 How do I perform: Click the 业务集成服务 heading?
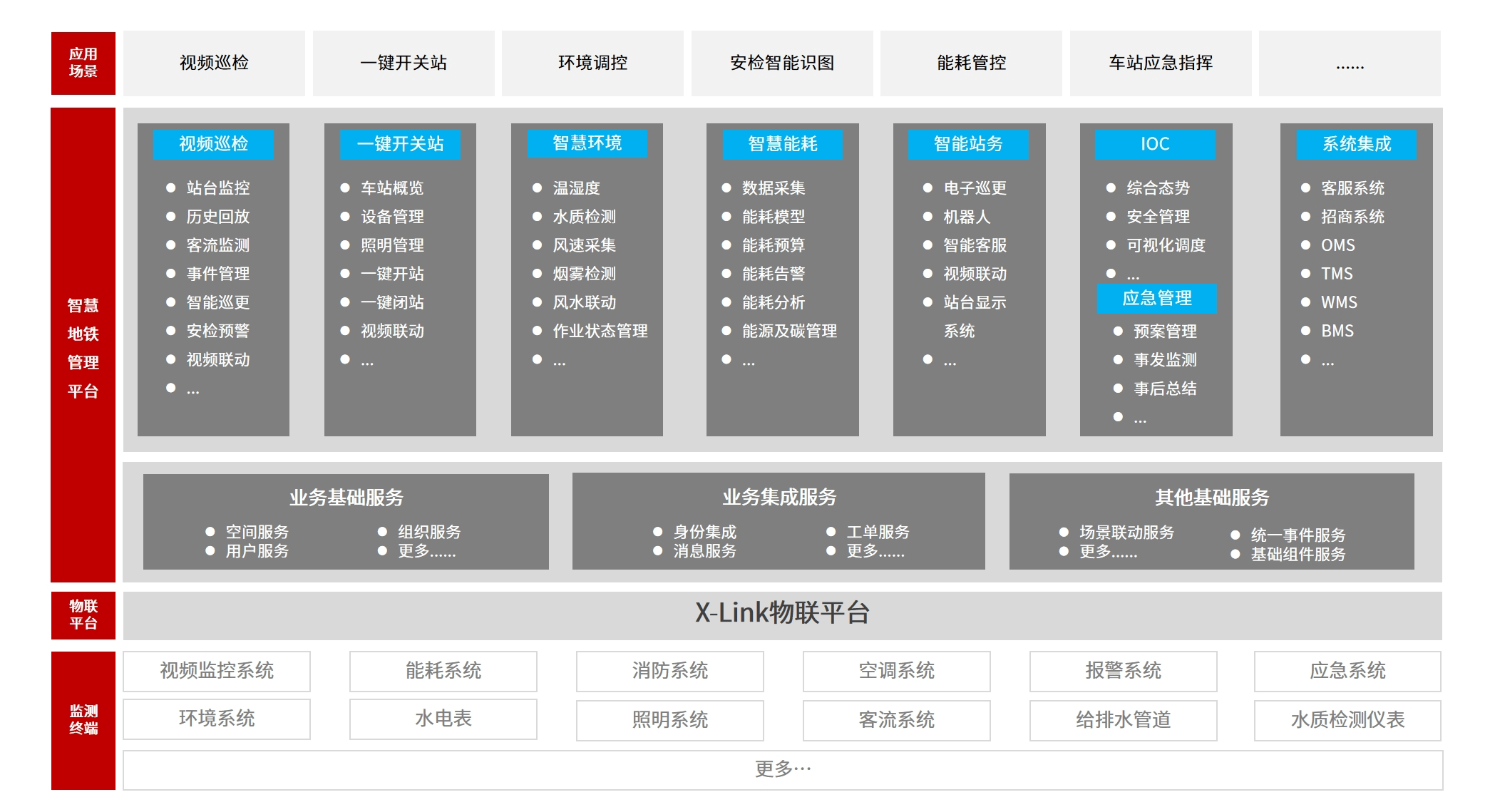click(779, 497)
